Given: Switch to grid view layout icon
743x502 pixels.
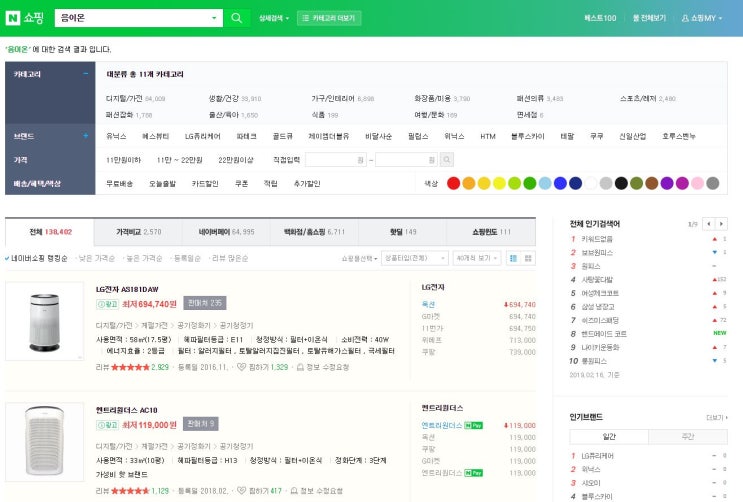Looking at the screenshot, I should pos(528,258).
